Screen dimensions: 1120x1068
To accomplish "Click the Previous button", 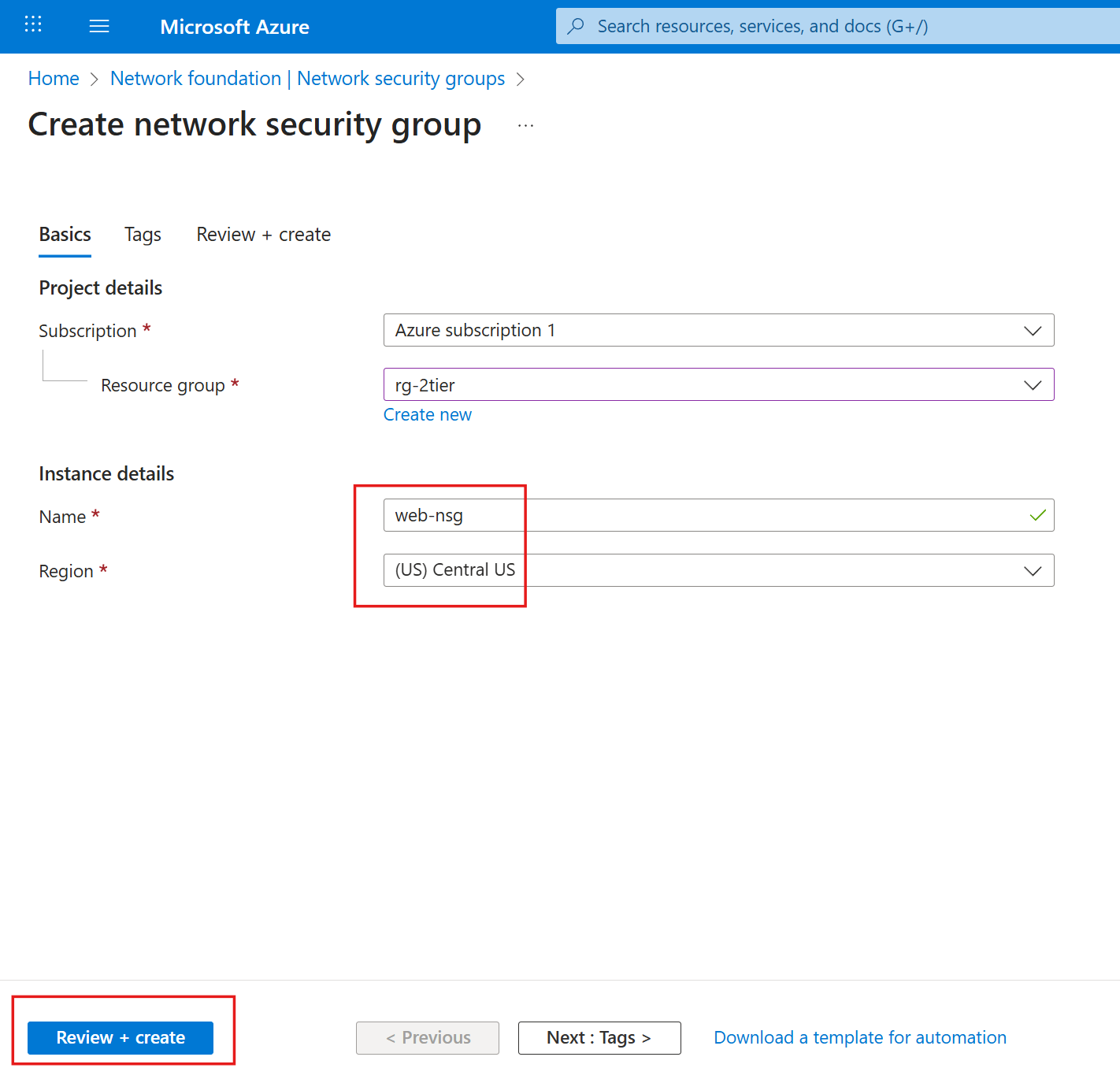I will coord(427,1037).
